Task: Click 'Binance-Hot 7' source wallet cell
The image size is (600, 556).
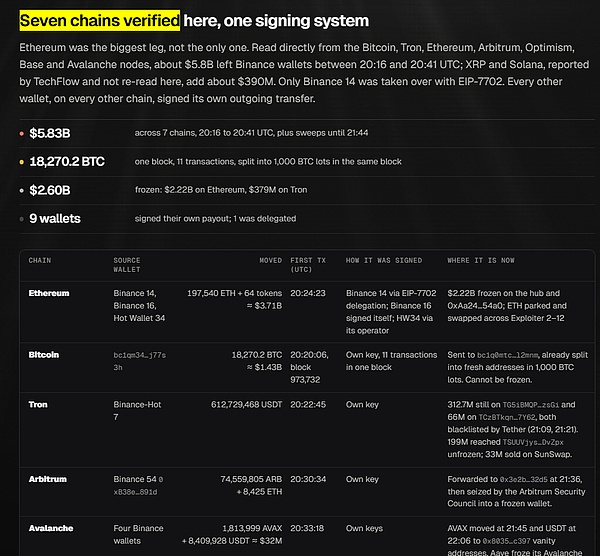Action: [137, 411]
